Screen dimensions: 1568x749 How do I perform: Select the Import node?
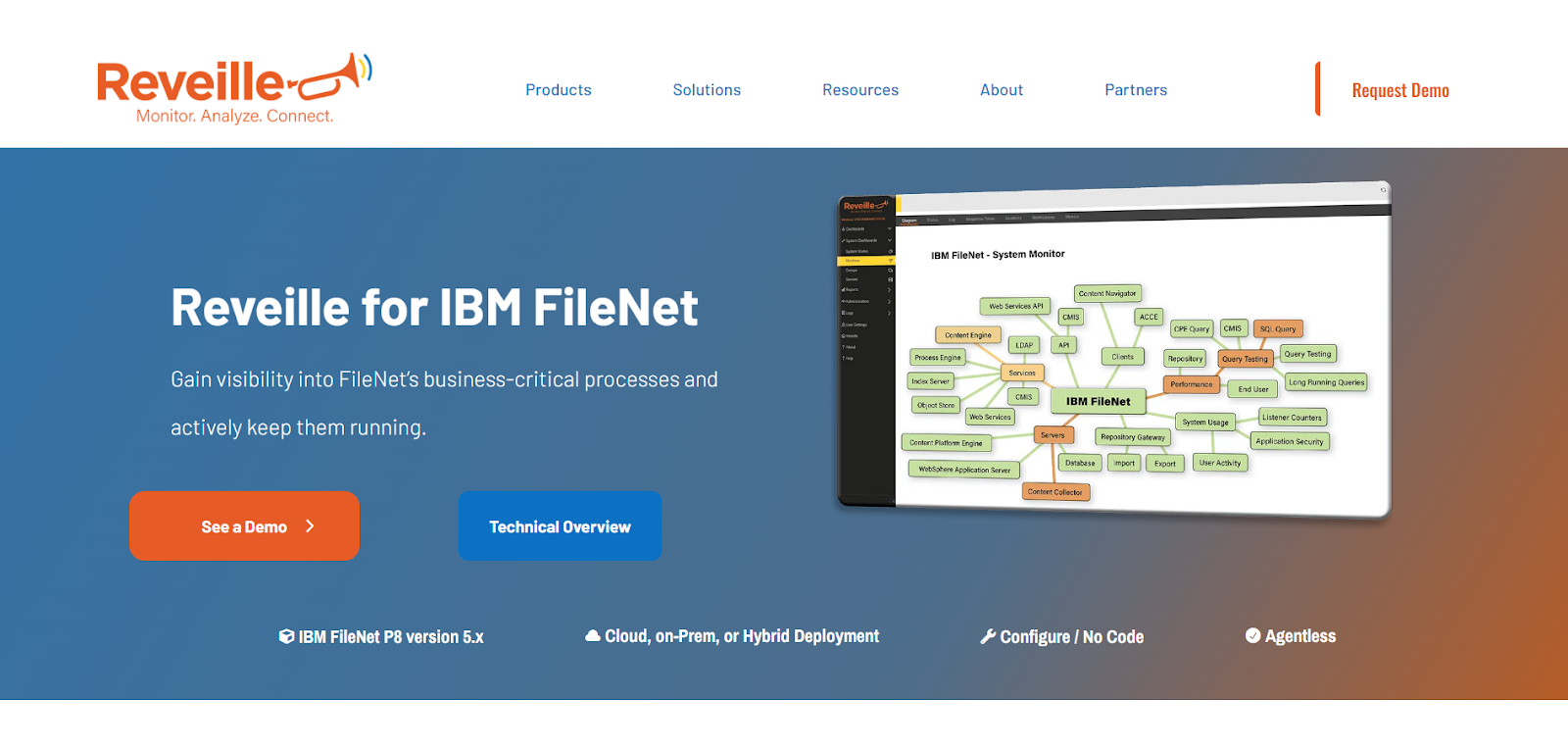pos(1124,464)
